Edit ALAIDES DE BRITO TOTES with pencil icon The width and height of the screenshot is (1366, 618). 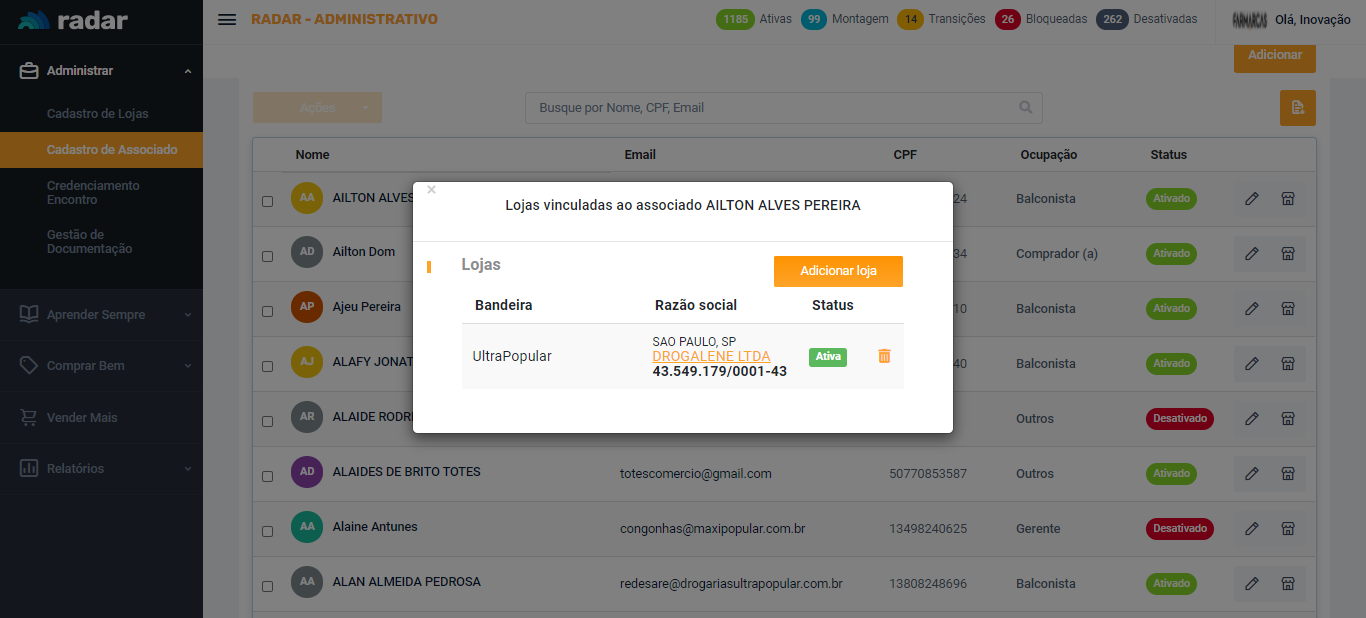click(x=1251, y=474)
